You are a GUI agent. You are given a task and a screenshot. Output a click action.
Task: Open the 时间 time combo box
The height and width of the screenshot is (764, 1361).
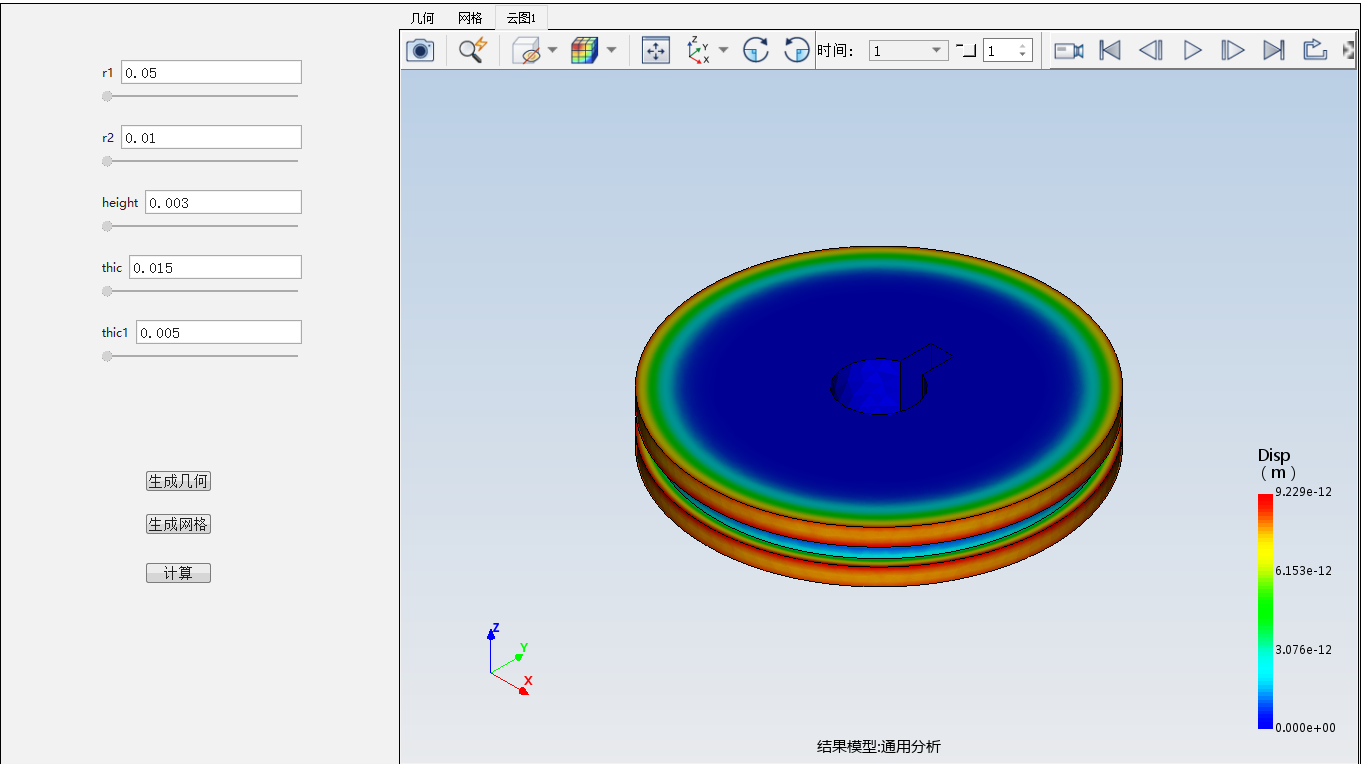908,50
